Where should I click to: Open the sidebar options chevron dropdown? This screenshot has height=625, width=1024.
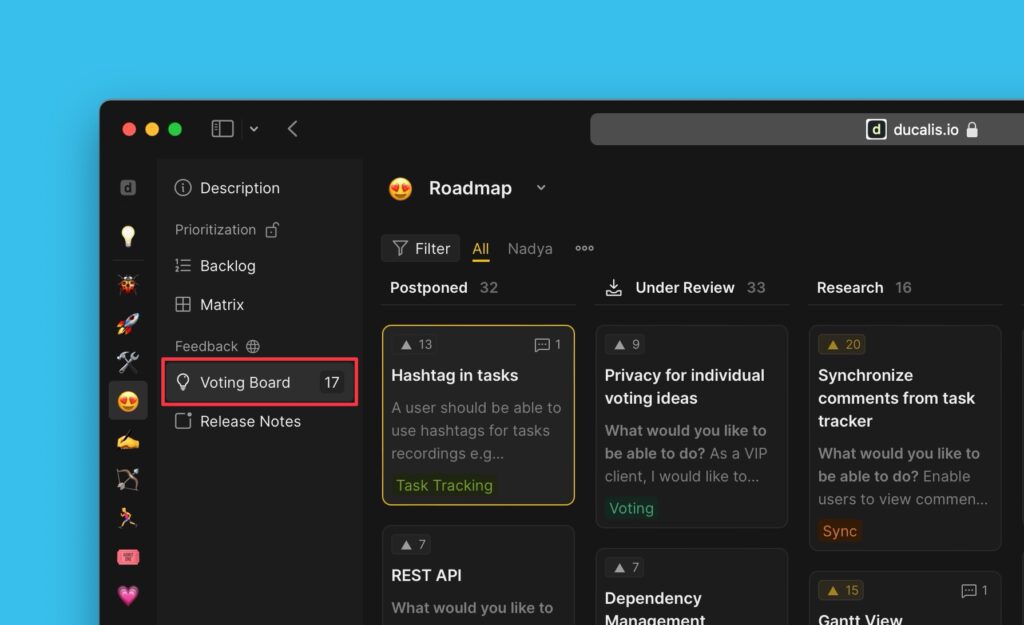tap(254, 129)
